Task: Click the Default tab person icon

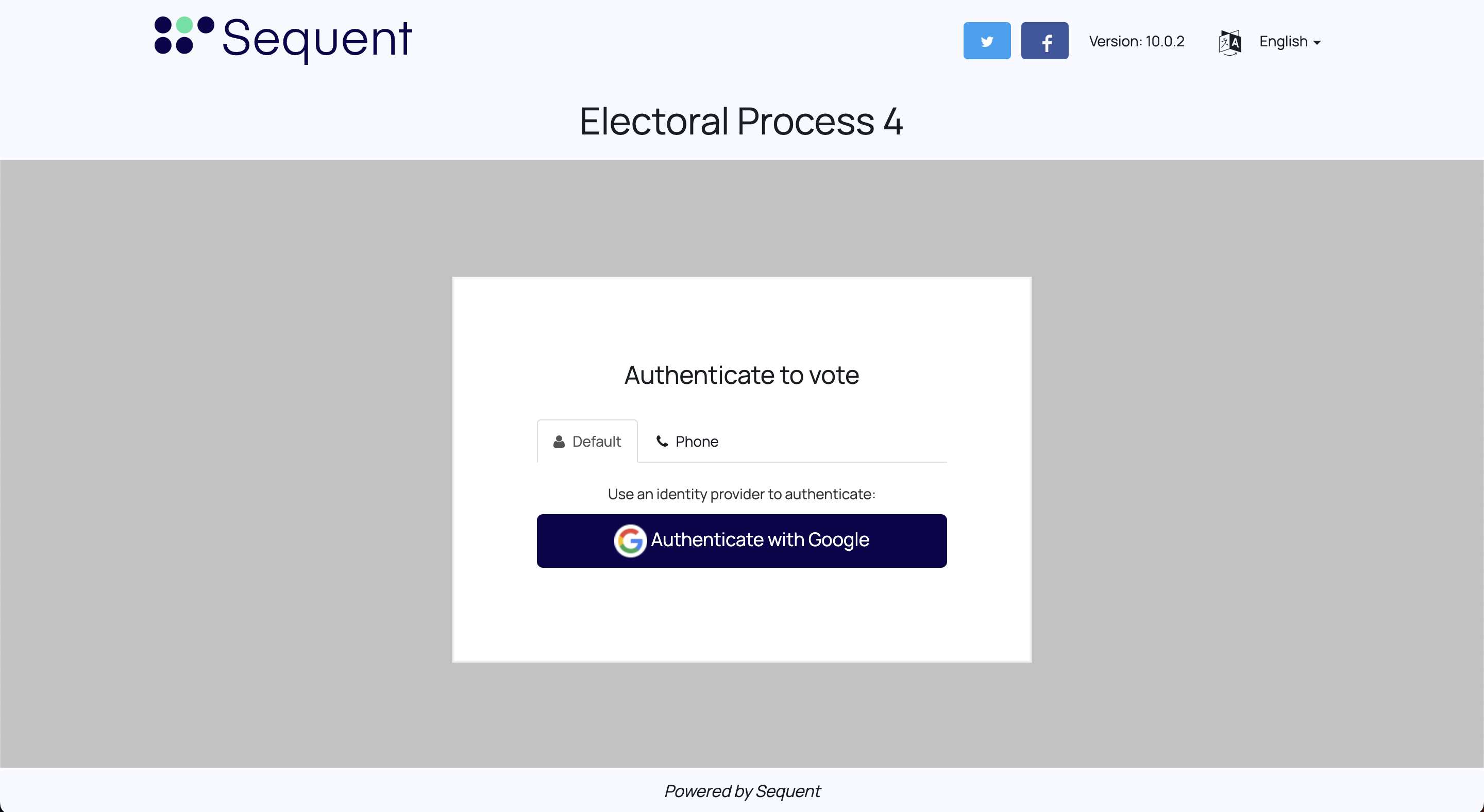Action: click(558, 441)
